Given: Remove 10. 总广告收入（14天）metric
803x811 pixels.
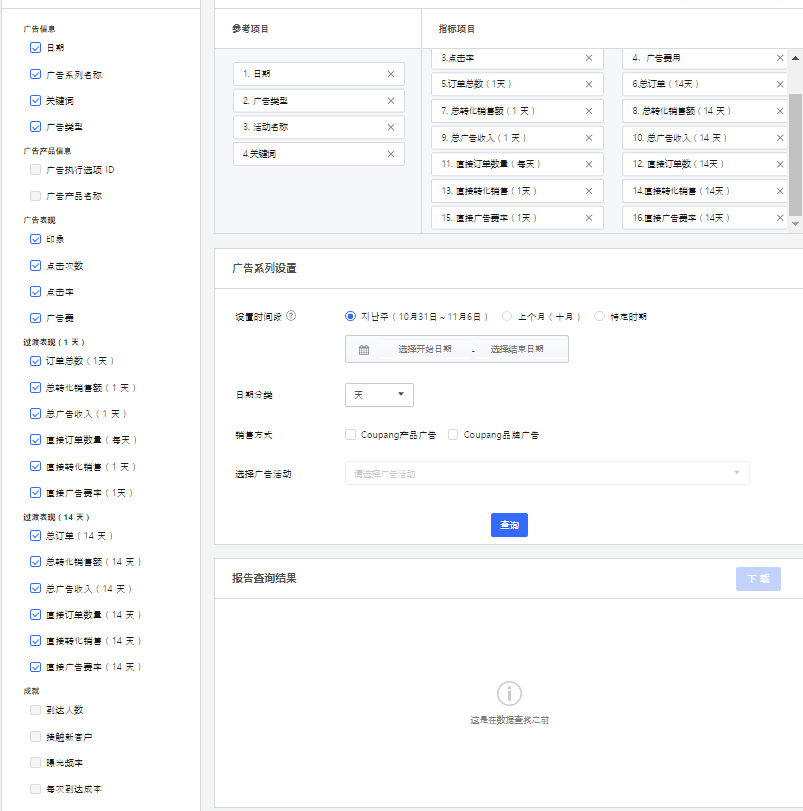Looking at the screenshot, I should (x=780, y=138).
